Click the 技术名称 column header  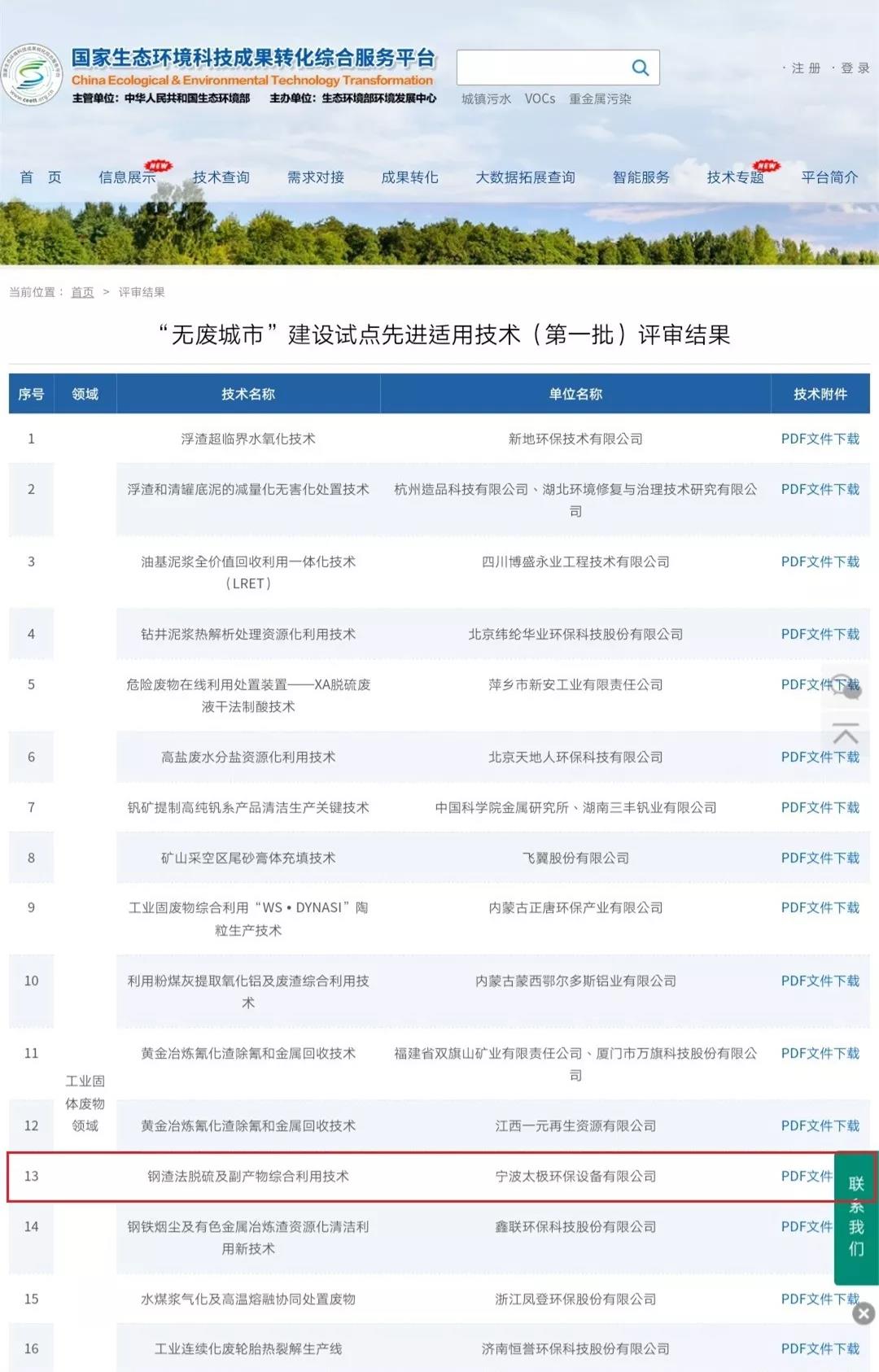(x=248, y=394)
